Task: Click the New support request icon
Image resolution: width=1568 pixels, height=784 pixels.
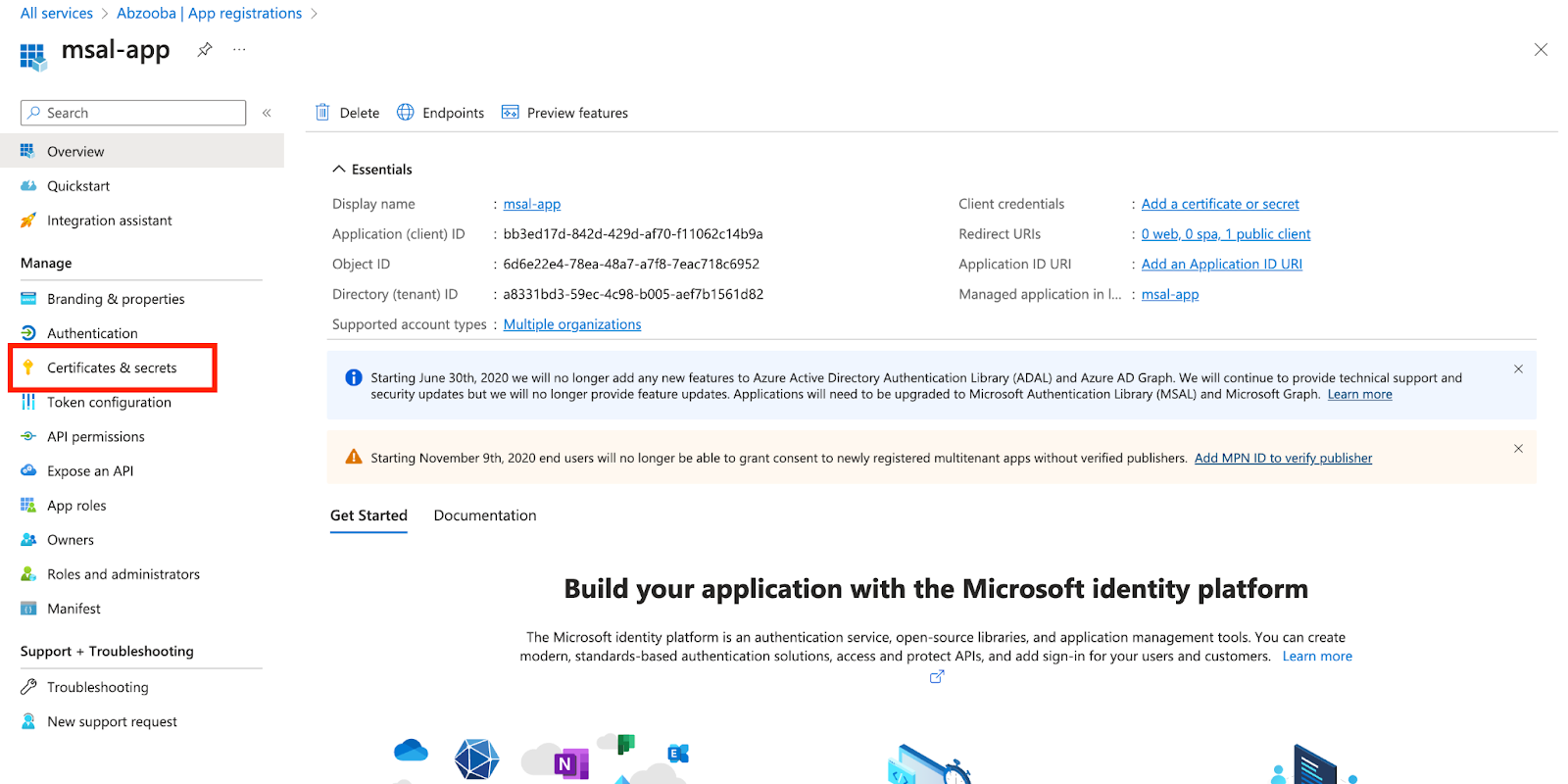Action: pyautogui.click(x=28, y=721)
